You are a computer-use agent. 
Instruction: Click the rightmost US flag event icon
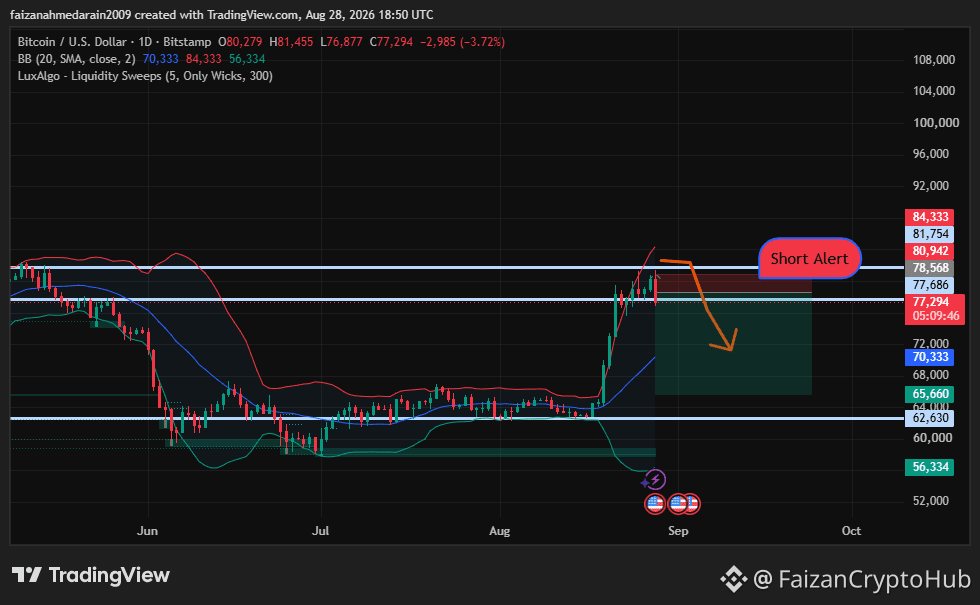click(694, 503)
